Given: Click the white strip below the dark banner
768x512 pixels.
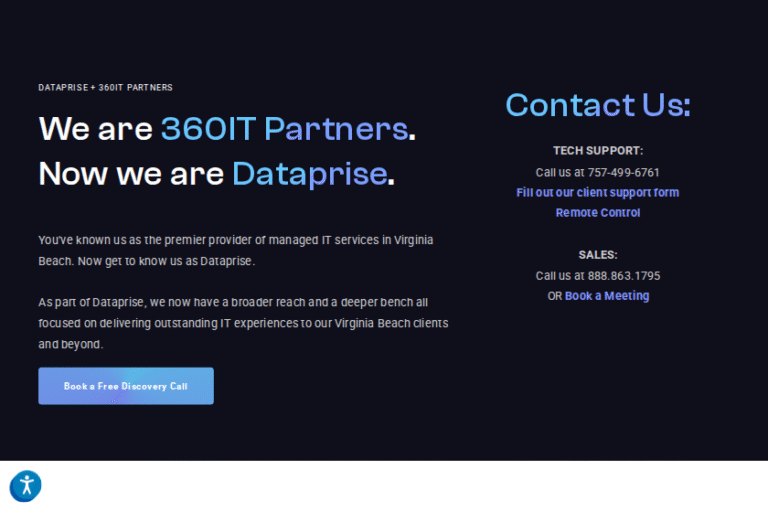Looking at the screenshot, I should click(x=400, y=487).
